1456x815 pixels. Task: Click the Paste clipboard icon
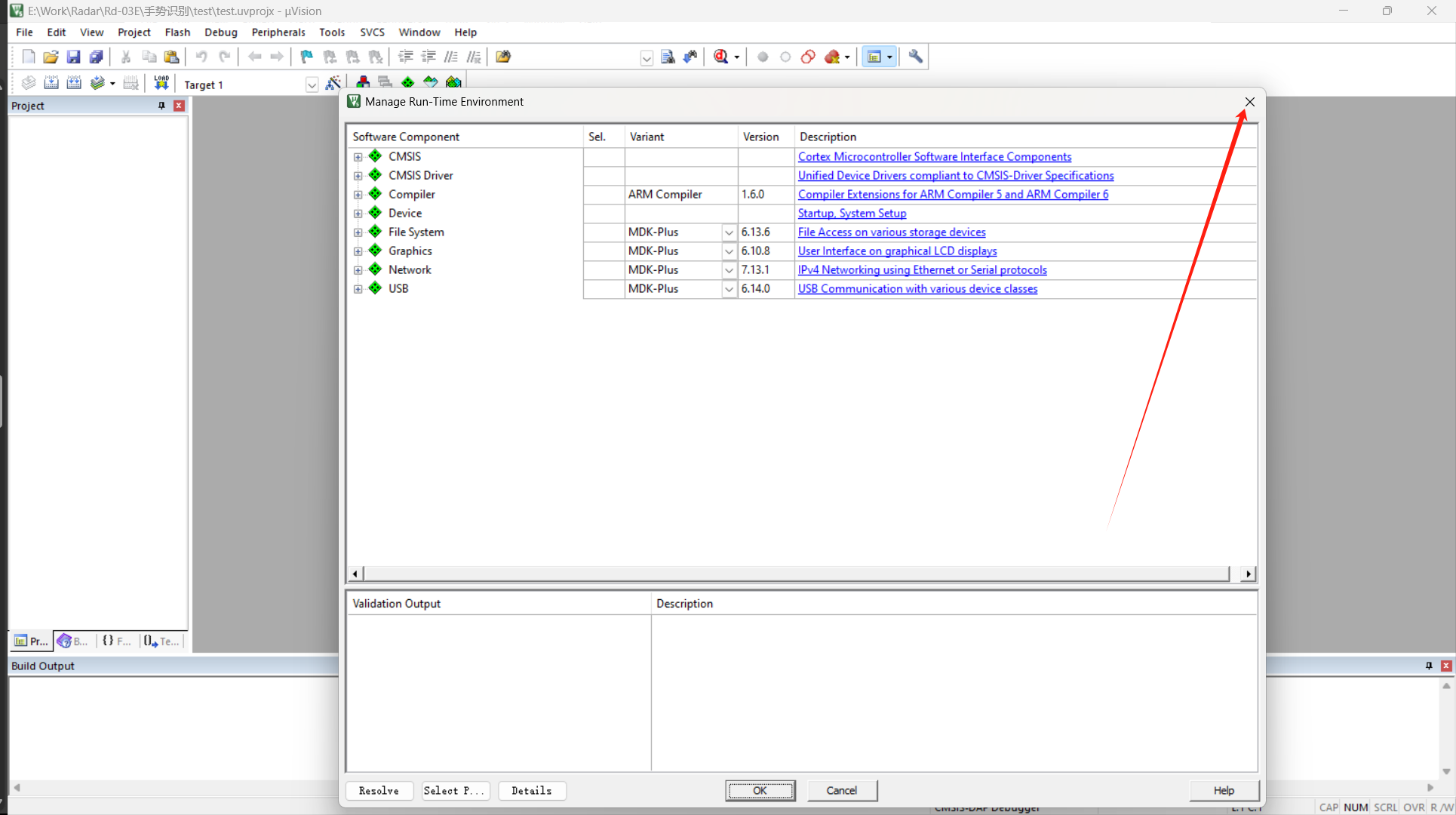(172, 57)
